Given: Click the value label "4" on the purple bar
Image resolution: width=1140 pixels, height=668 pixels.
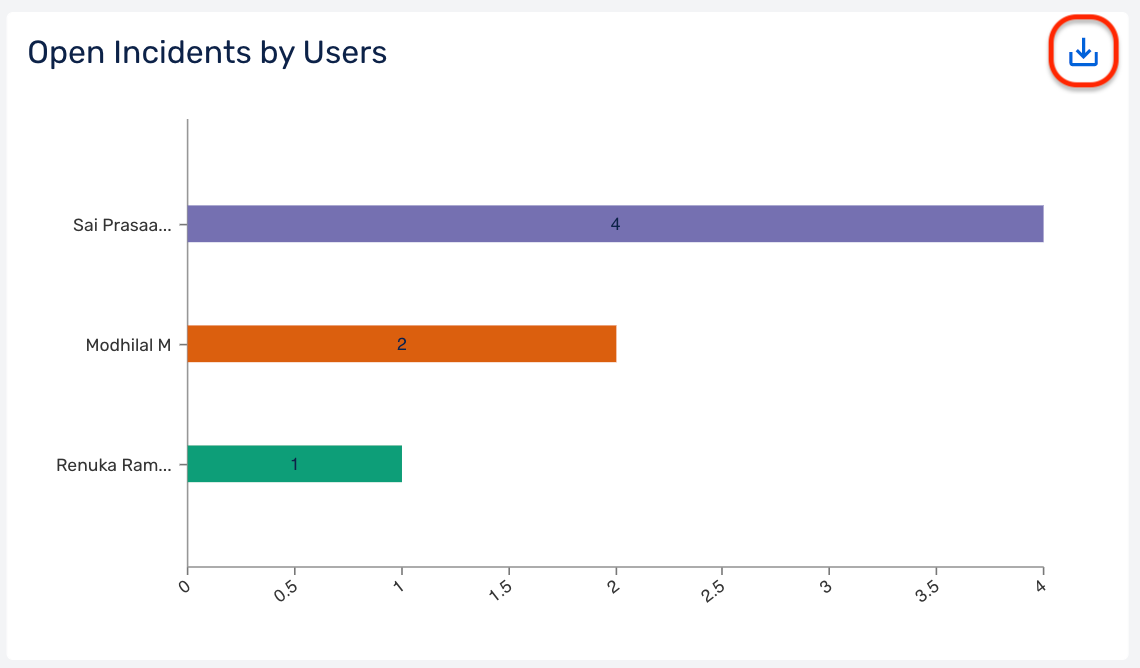Looking at the screenshot, I should [616, 224].
